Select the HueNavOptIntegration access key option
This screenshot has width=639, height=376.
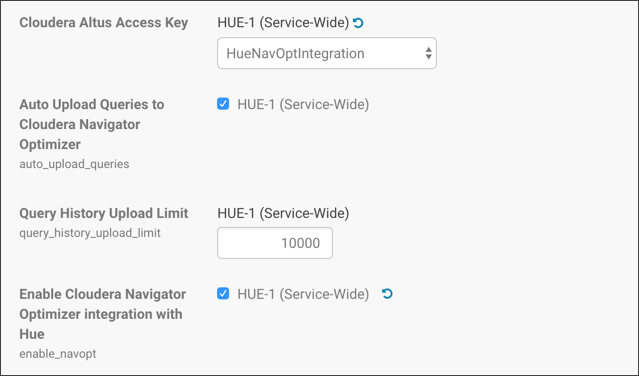click(x=295, y=53)
